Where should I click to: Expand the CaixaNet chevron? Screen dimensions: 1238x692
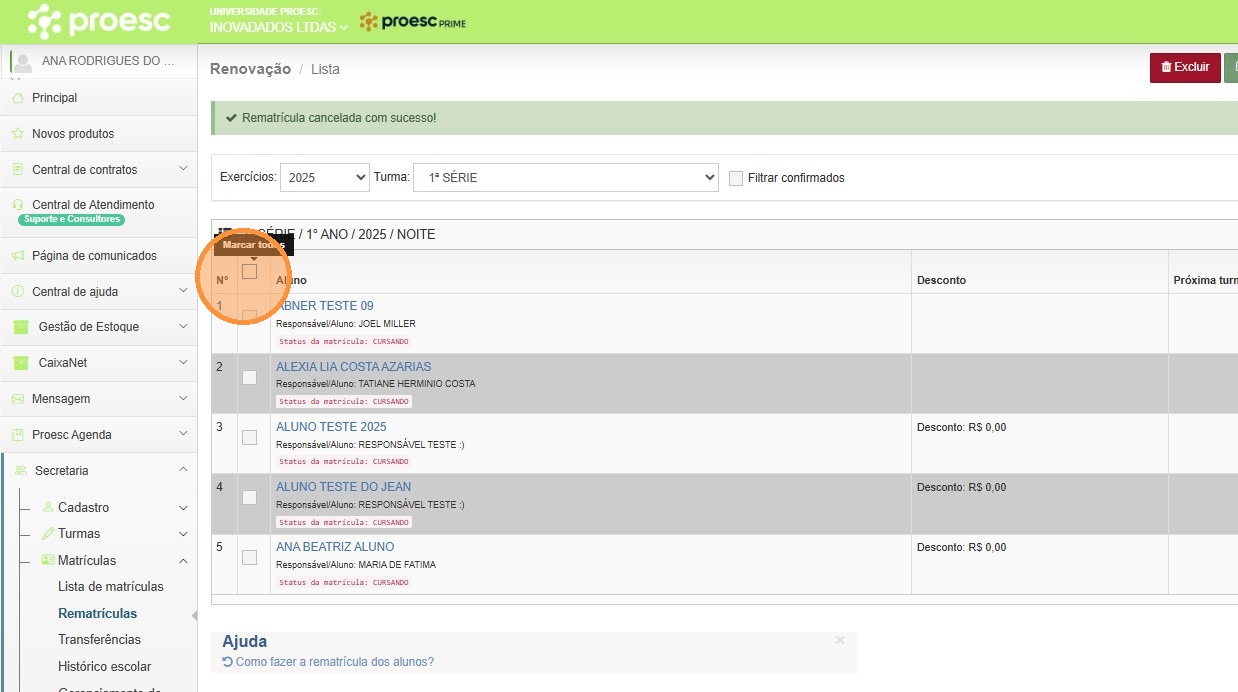click(183, 363)
